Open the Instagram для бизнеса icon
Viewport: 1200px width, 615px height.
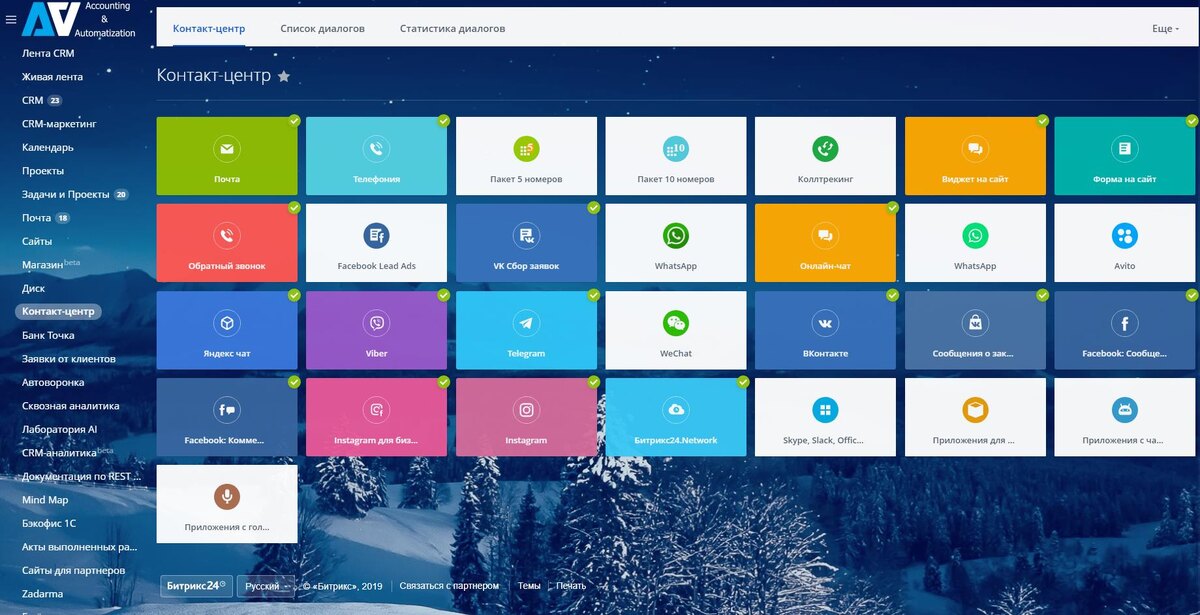(x=376, y=410)
